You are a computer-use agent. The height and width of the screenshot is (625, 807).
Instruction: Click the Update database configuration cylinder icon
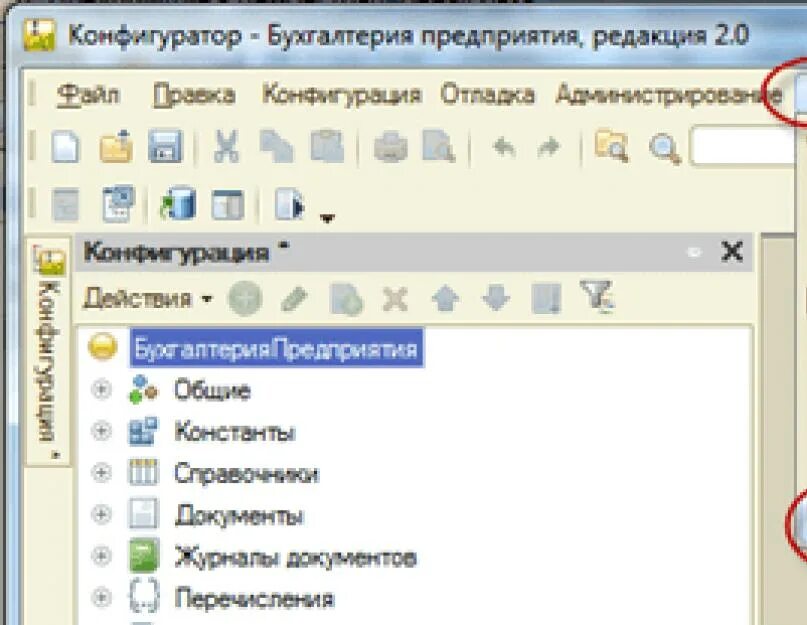tap(178, 203)
